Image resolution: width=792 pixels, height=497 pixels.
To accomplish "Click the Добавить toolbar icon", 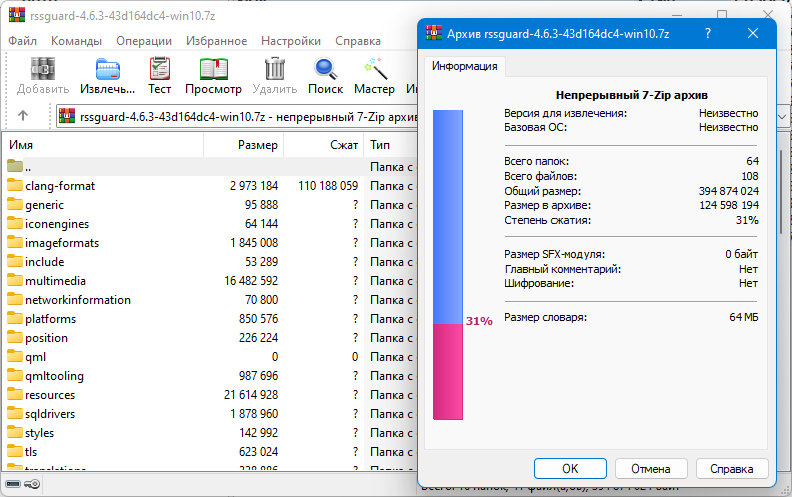I will (x=43, y=69).
